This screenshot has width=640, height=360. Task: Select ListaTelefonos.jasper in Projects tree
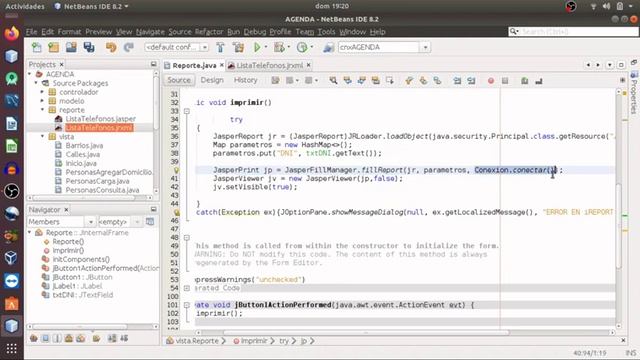[100, 119]
